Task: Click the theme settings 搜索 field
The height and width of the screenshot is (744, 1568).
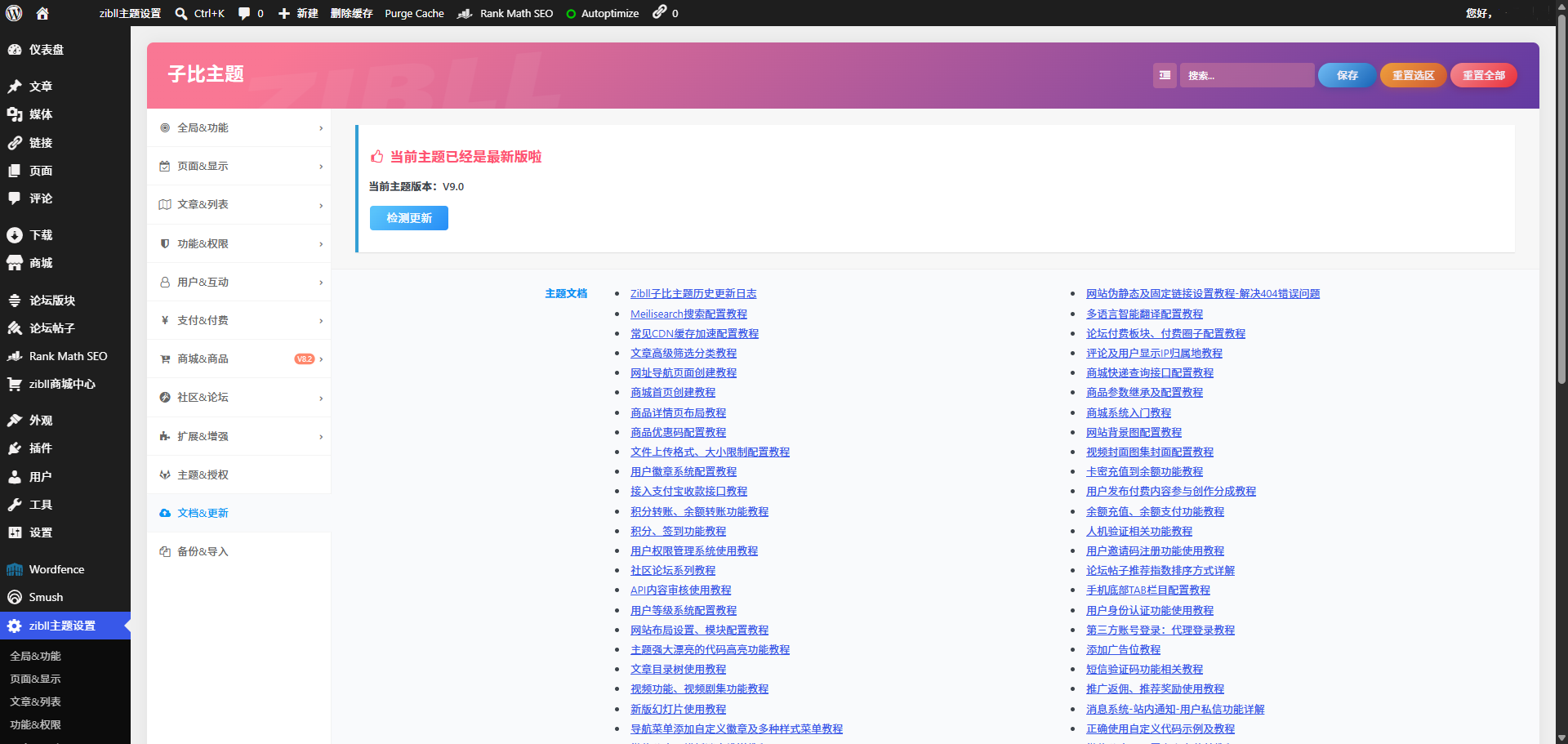Action: pos(1247,75)
